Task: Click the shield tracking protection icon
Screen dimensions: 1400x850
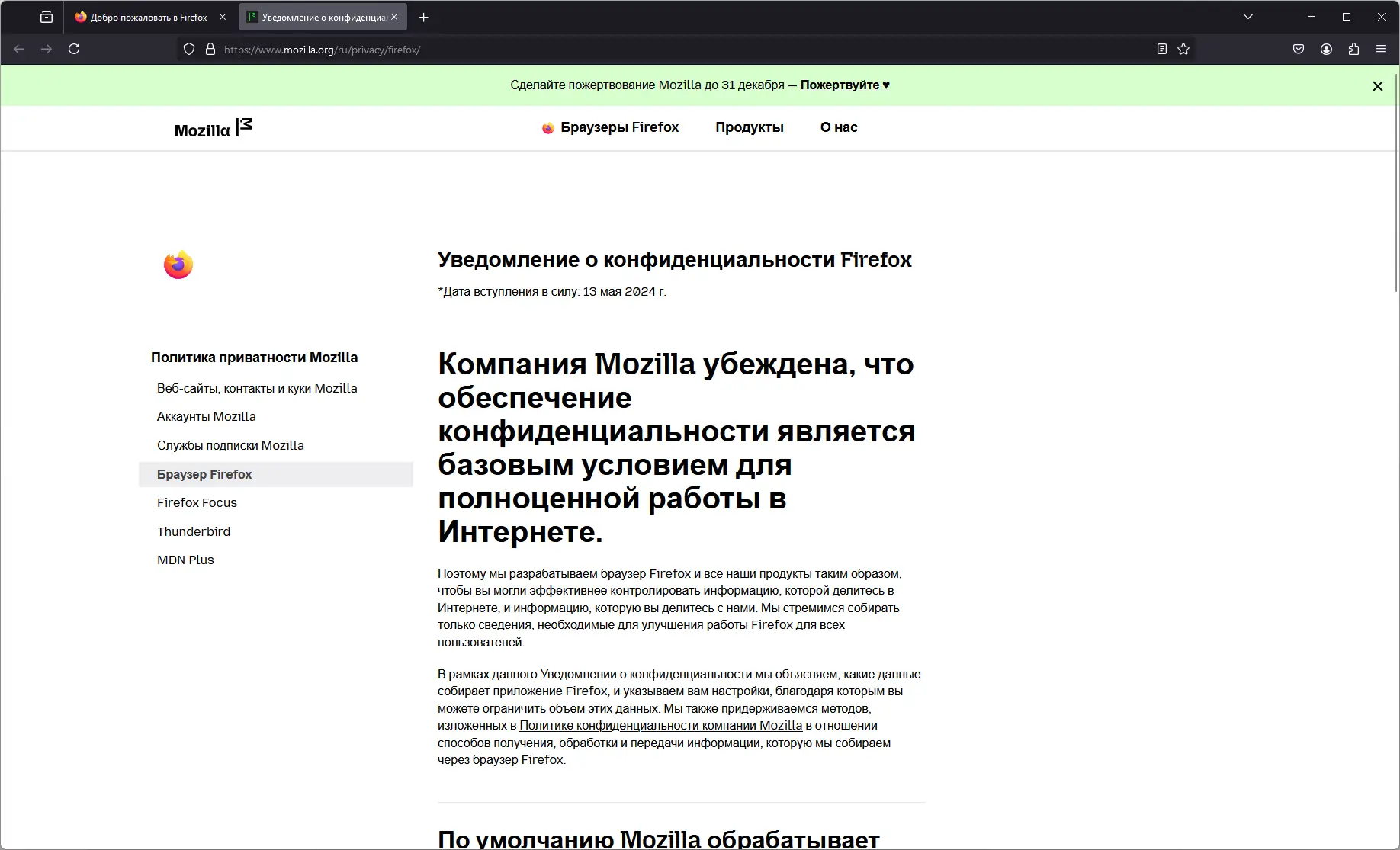Action: pyautogui.click(x=188, y=49)
